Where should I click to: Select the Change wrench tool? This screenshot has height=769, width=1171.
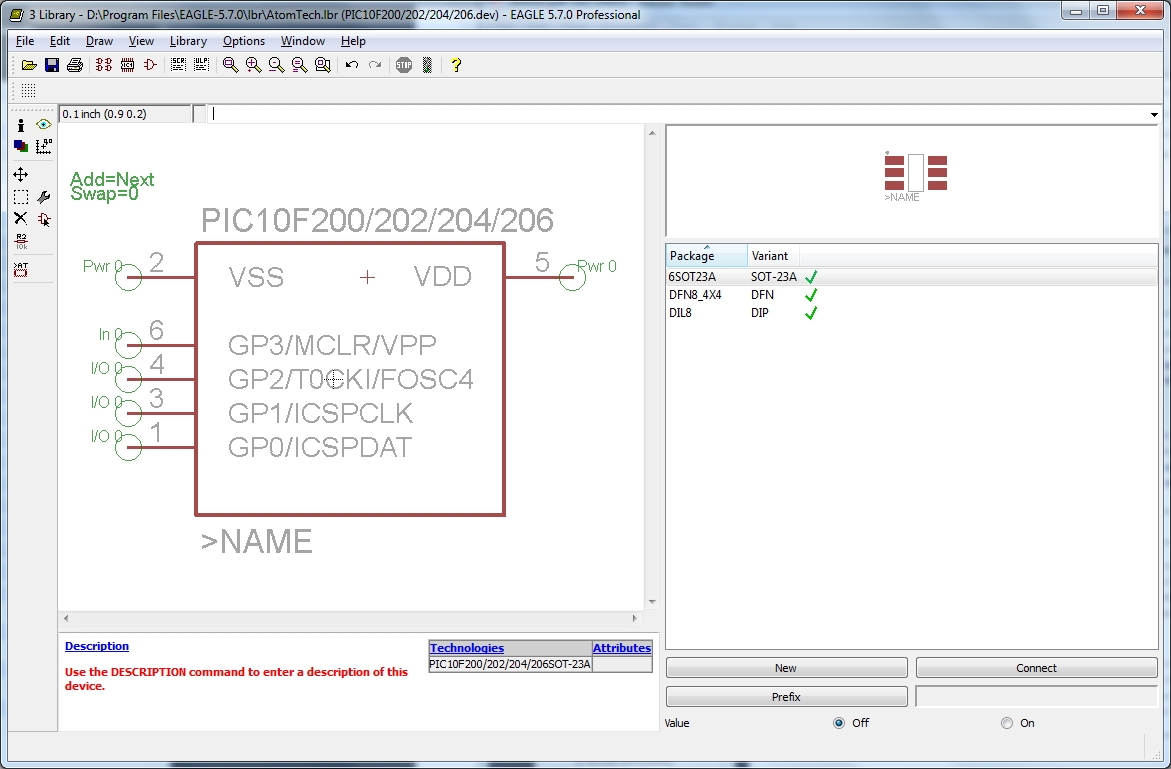(44, 197)
